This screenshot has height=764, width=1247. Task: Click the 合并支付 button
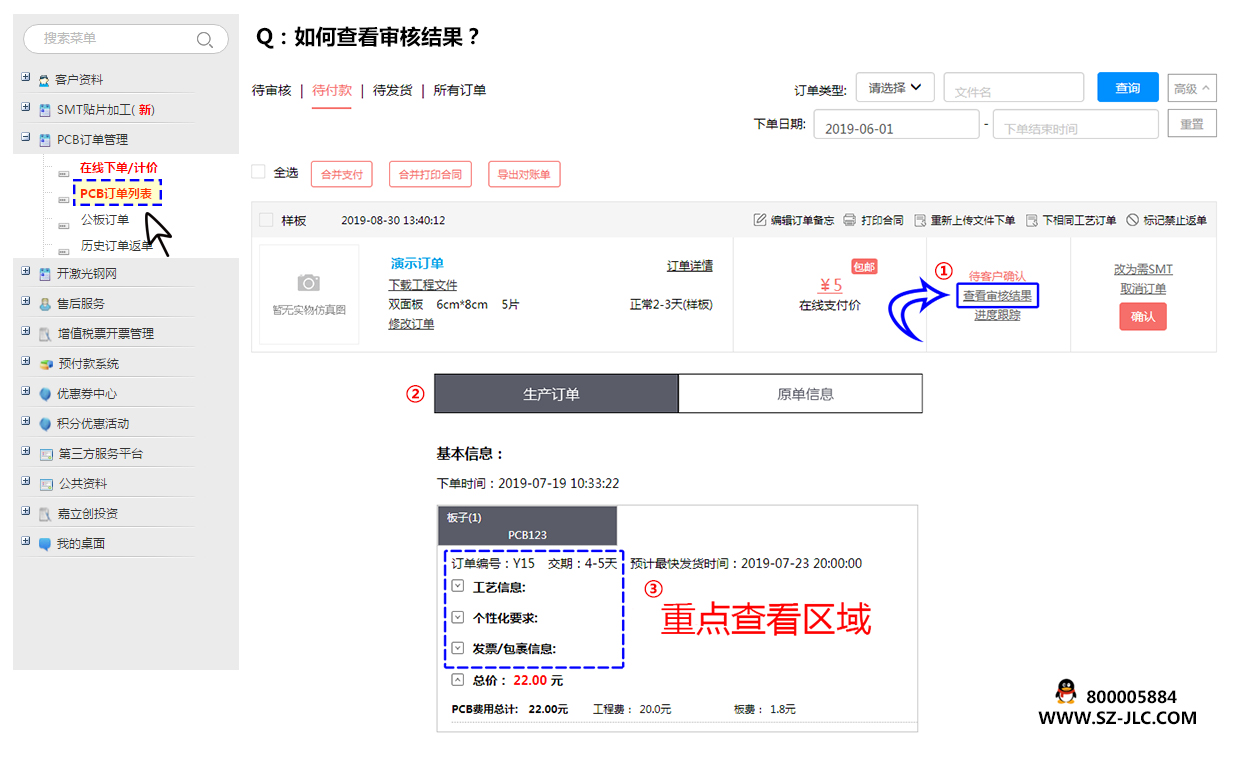[341, 174]
